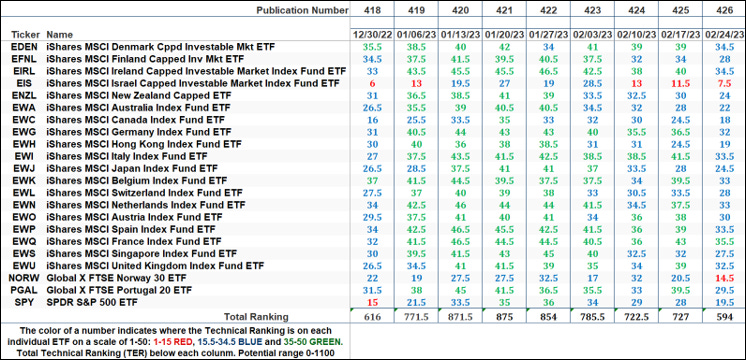Viewport: 746px width, 360px height.
Task: Select total ranking 785.5 cell
Action: (x=592, y=317)
